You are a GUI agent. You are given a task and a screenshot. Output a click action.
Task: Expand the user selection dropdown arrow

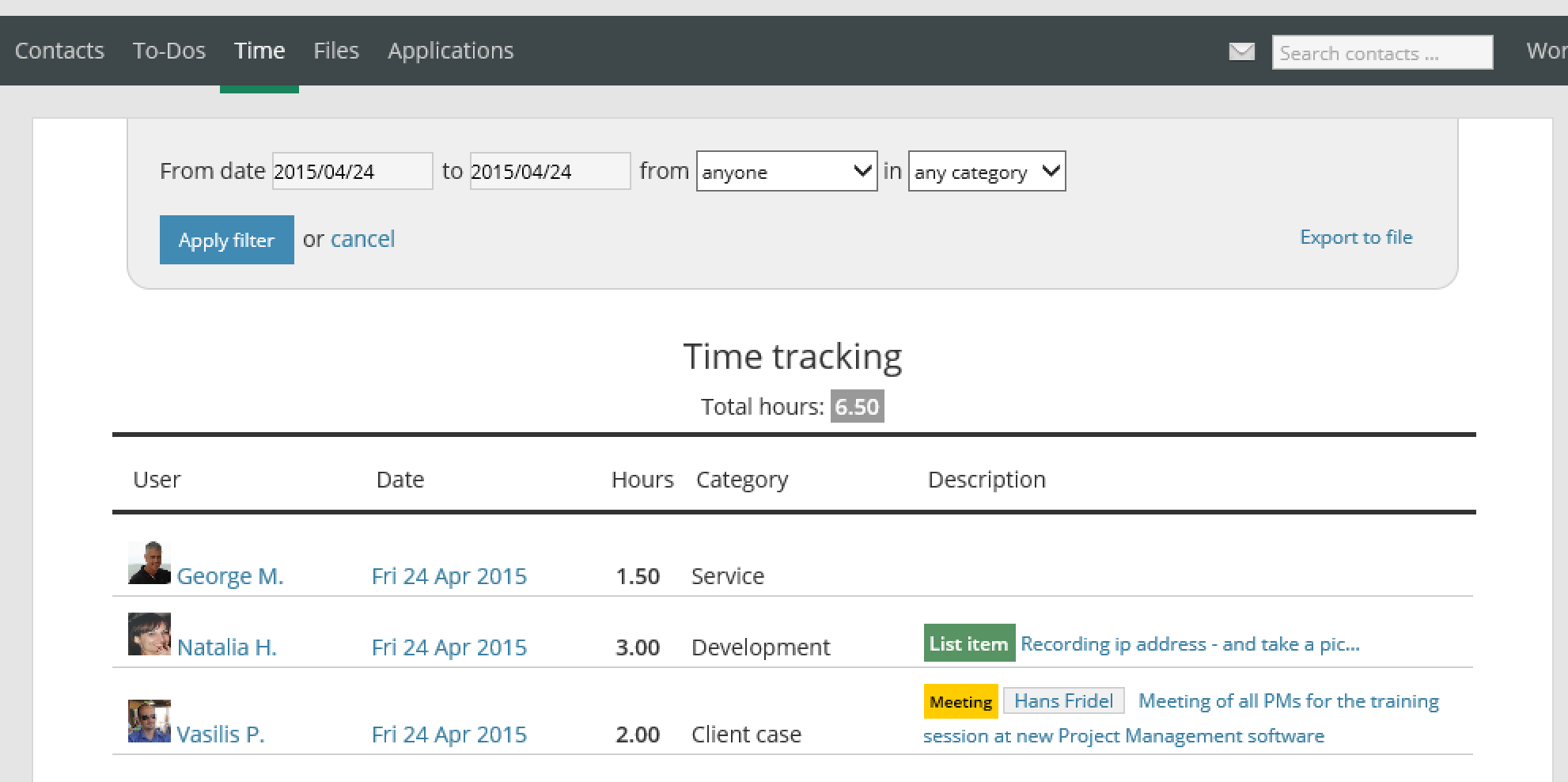point(862,171)
